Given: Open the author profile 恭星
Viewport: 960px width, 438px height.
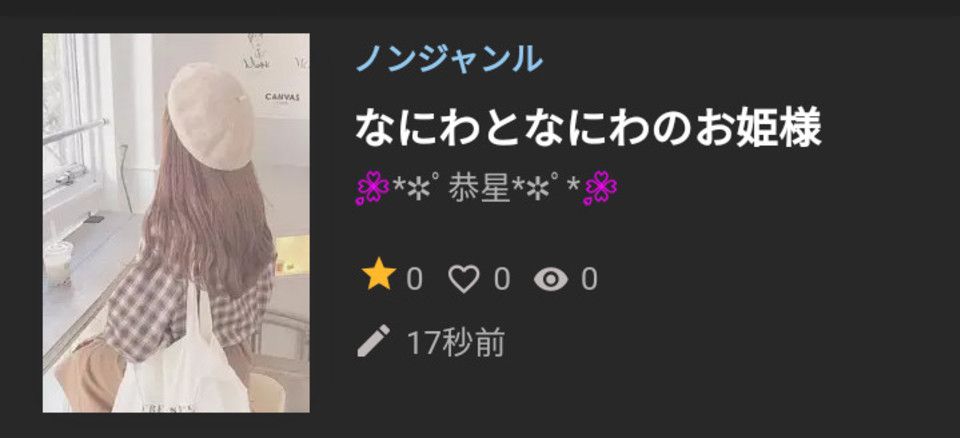Looking at the screenshot, I should 479,188.
